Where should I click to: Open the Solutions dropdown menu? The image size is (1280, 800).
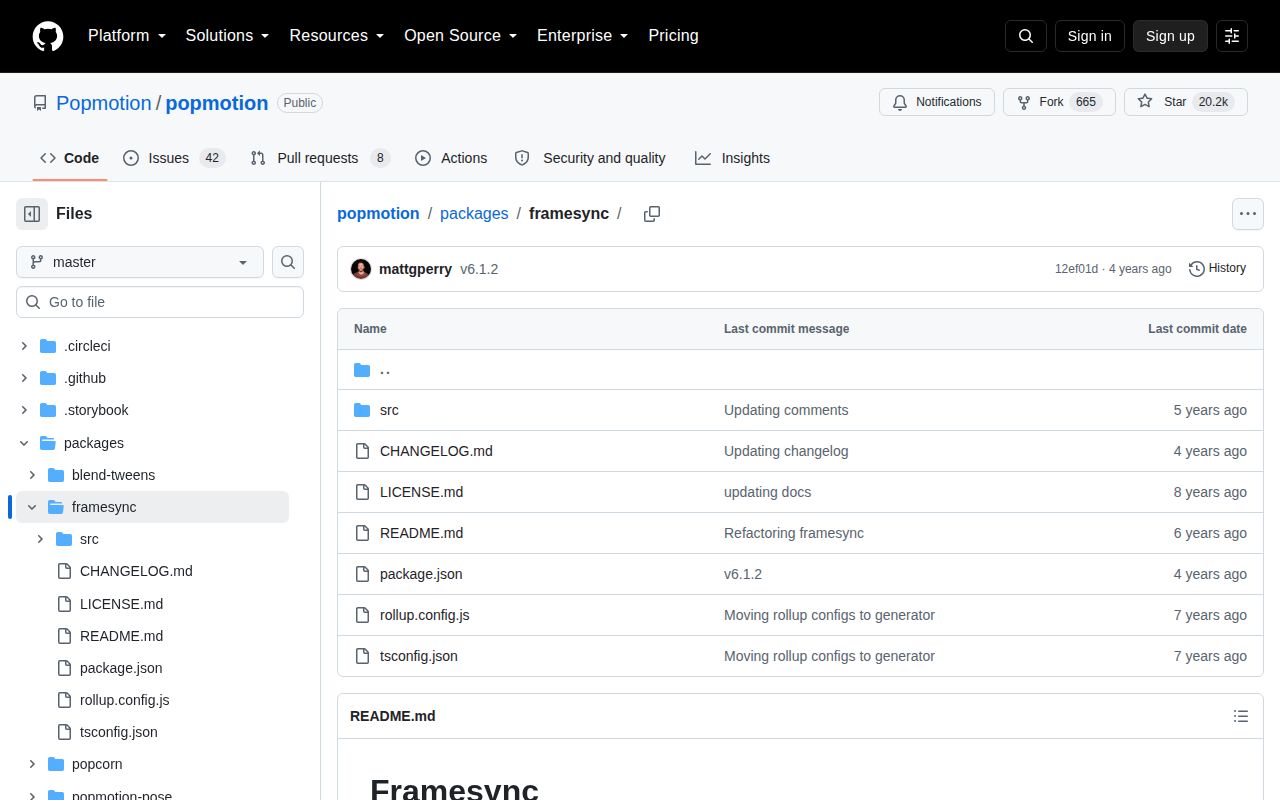[x=228, y=36]
